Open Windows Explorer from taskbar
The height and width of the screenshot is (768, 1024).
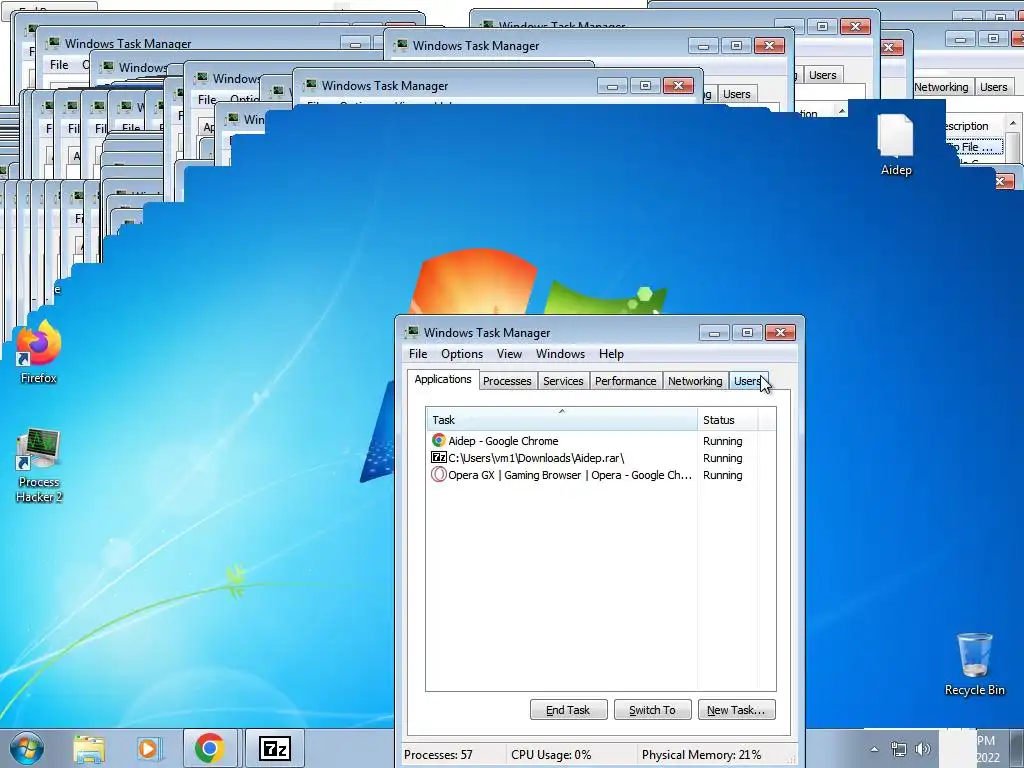pos(89,748)
